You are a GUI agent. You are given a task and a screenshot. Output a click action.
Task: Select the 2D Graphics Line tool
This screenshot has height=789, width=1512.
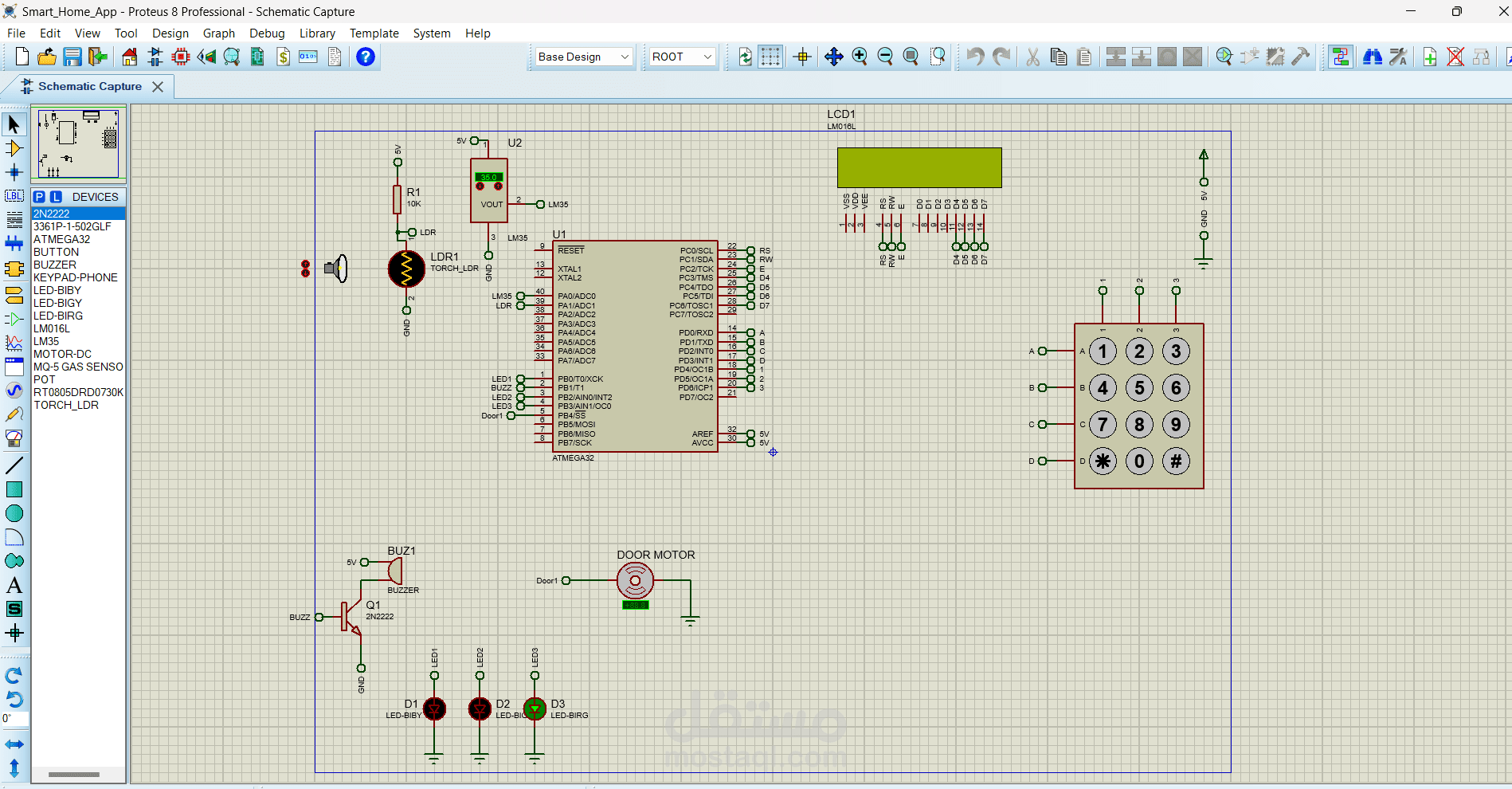point(14,465)
